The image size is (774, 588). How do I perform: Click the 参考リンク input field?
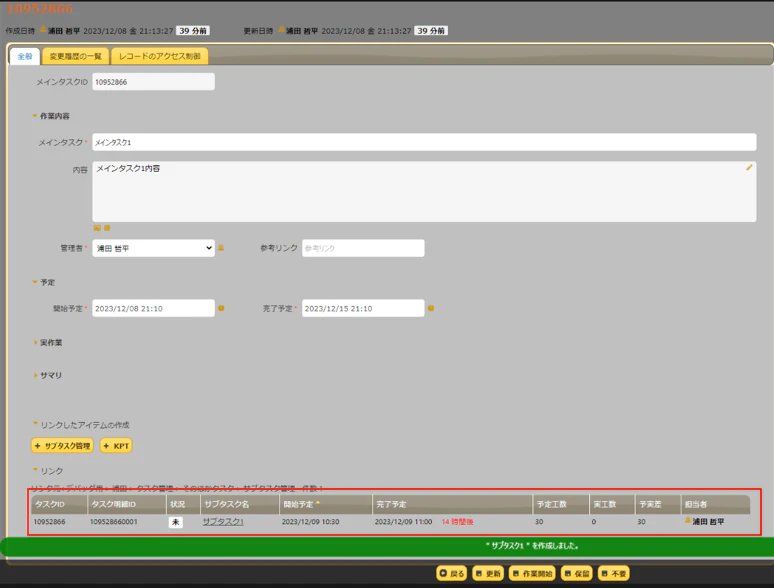pyautogui.click(x=363, y=248)
